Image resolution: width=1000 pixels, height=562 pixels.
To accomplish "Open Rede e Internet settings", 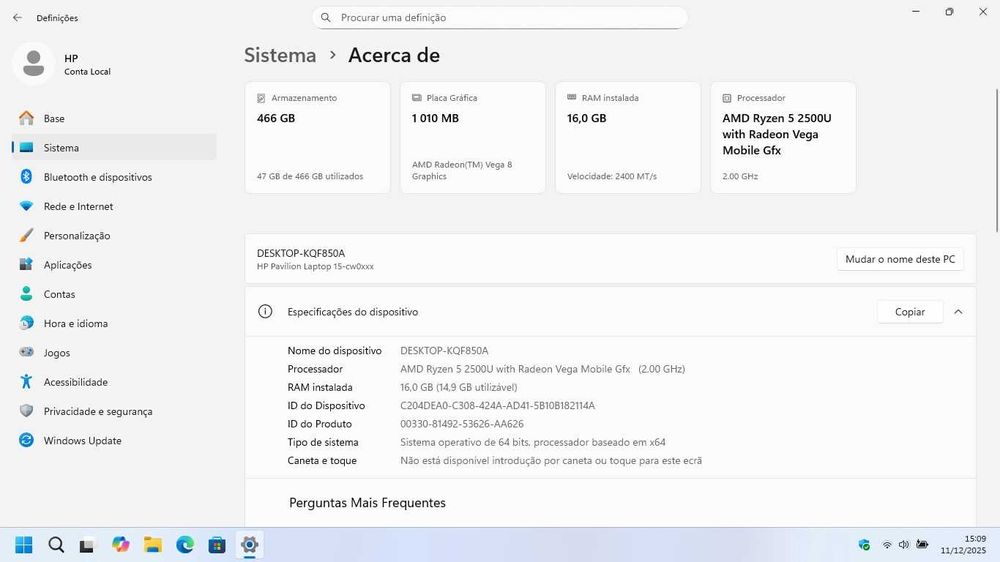I will (x=114, y=206).
